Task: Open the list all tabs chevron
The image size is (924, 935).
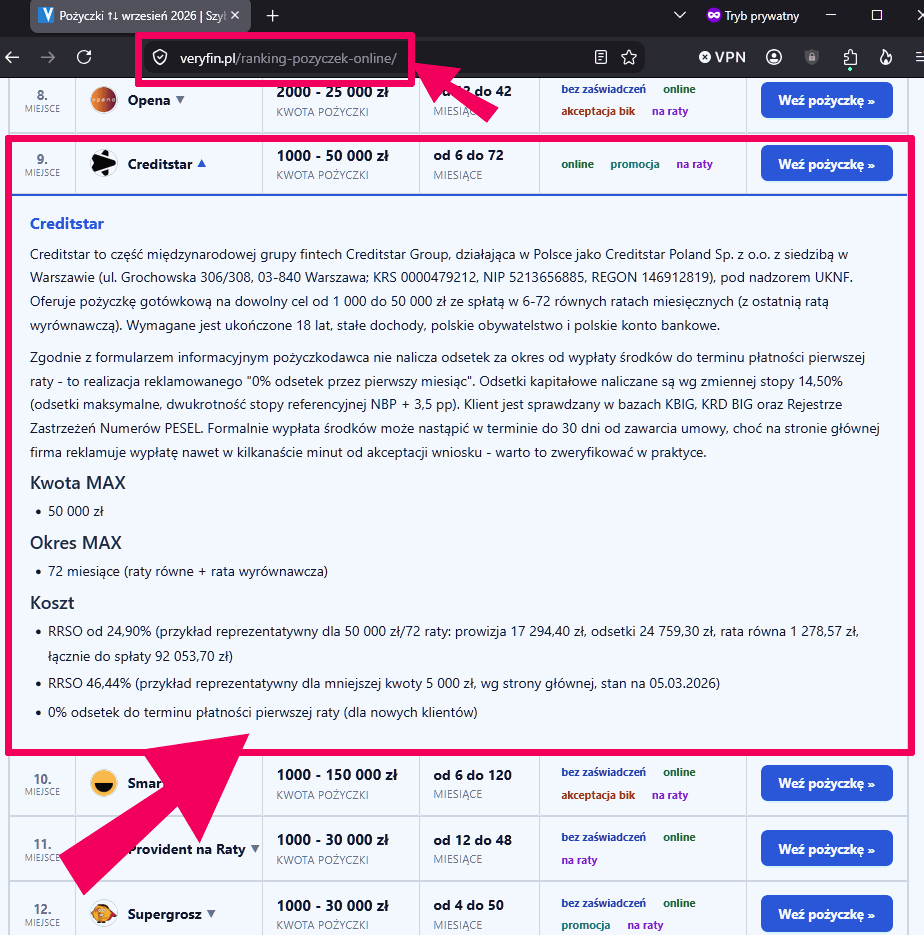Action: [680, 16]
